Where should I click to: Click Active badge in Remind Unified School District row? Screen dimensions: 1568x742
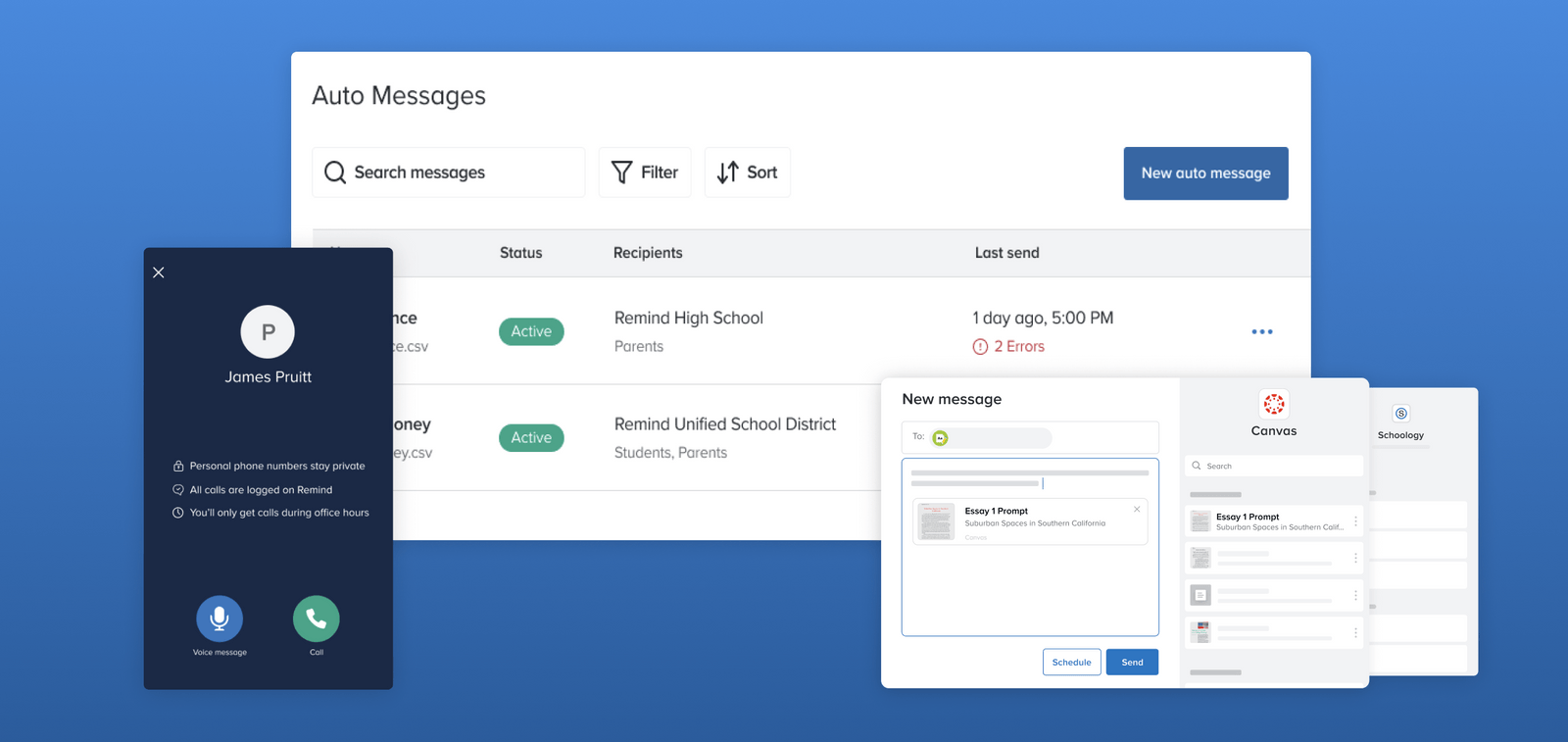(x=531, y=437)
